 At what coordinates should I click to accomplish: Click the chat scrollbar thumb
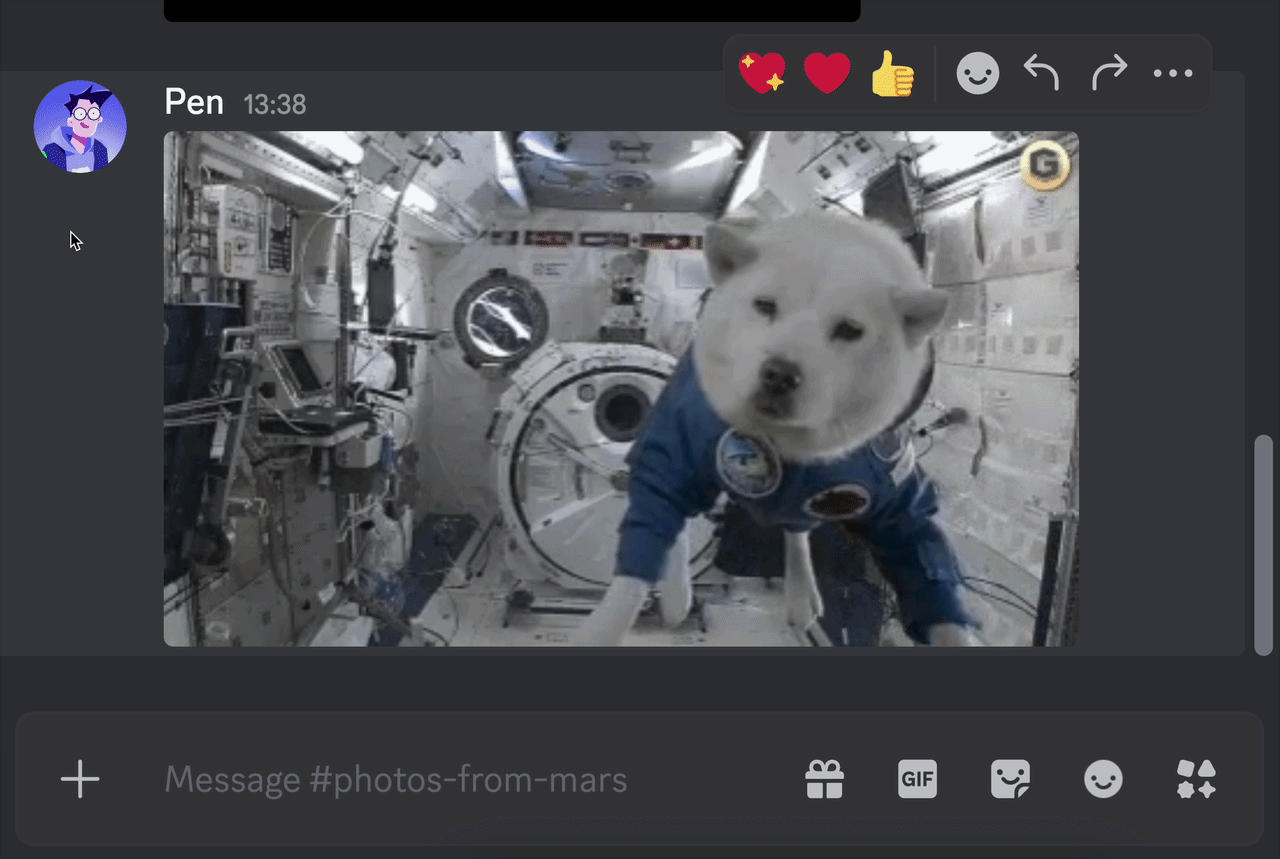click(x=1264, y=545)
